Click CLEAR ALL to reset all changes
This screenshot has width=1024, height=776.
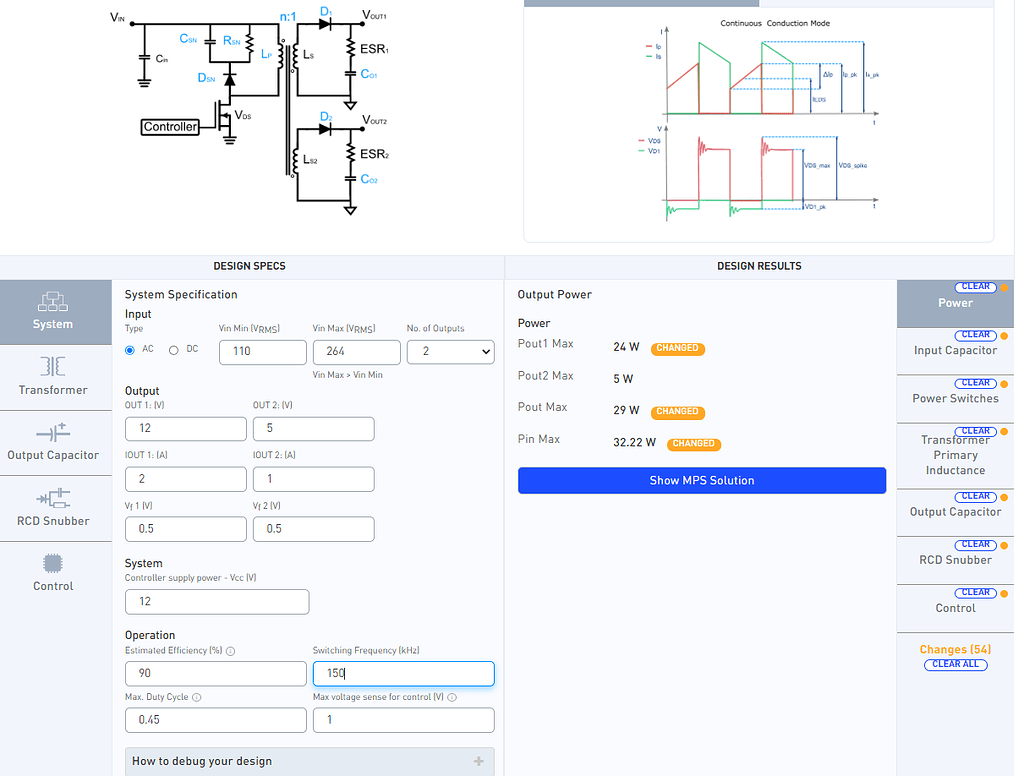click(955, 664)
